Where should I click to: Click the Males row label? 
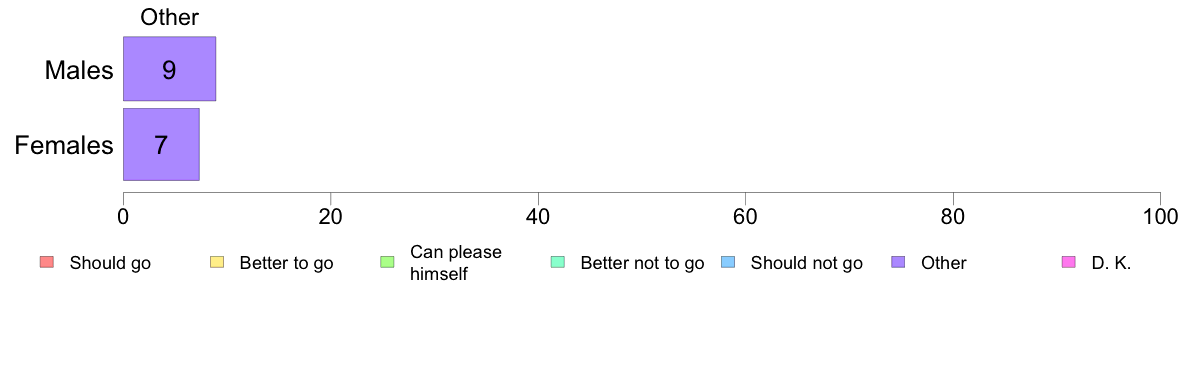tap(79, 70)
